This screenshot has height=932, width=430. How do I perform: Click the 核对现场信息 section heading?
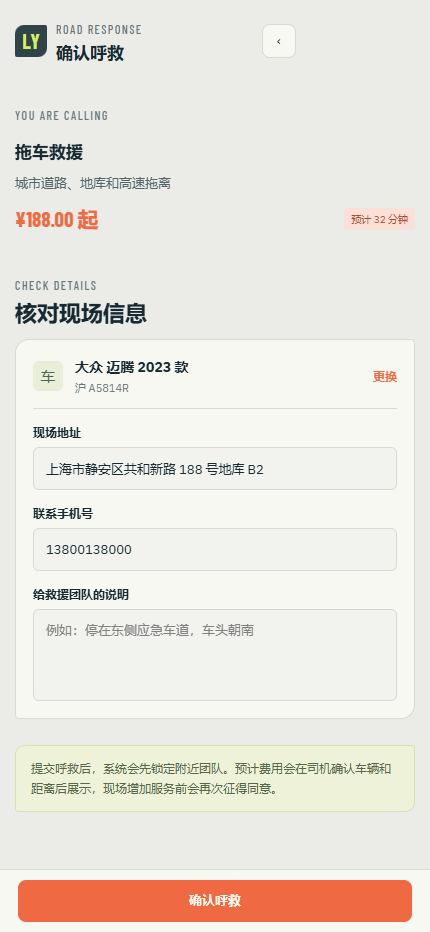[81, 313]
